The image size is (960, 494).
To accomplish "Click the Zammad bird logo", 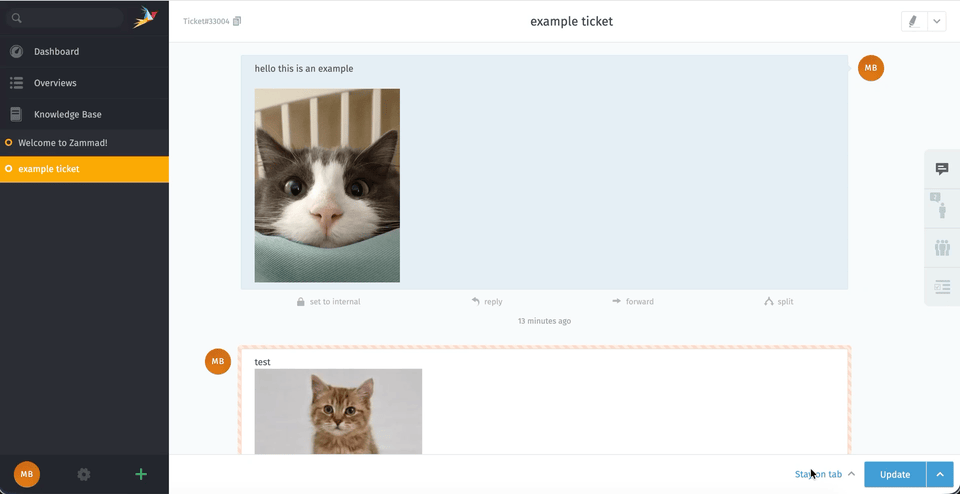I will point(146,17).
